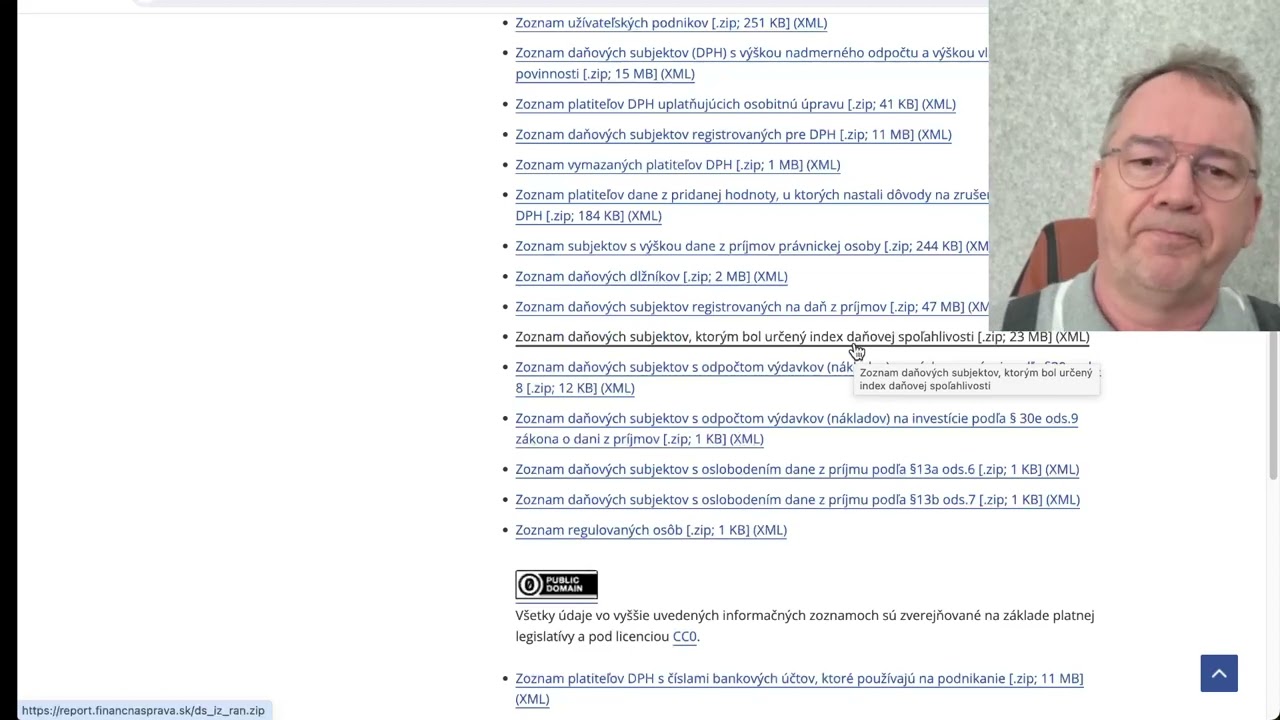Click the Public Domain CC0 badge
The image size is (1280, 720).
tap(556, 585)
